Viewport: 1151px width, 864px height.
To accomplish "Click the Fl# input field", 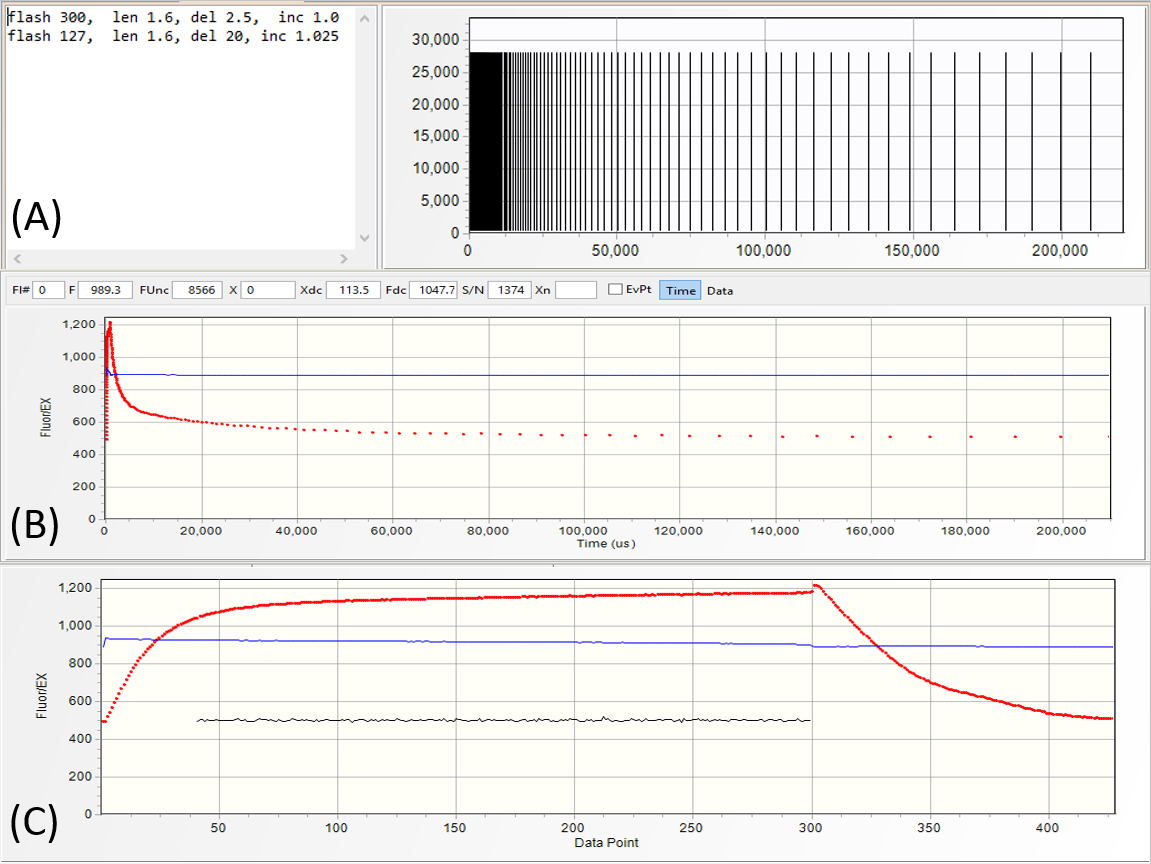I will tap(48, 290).
